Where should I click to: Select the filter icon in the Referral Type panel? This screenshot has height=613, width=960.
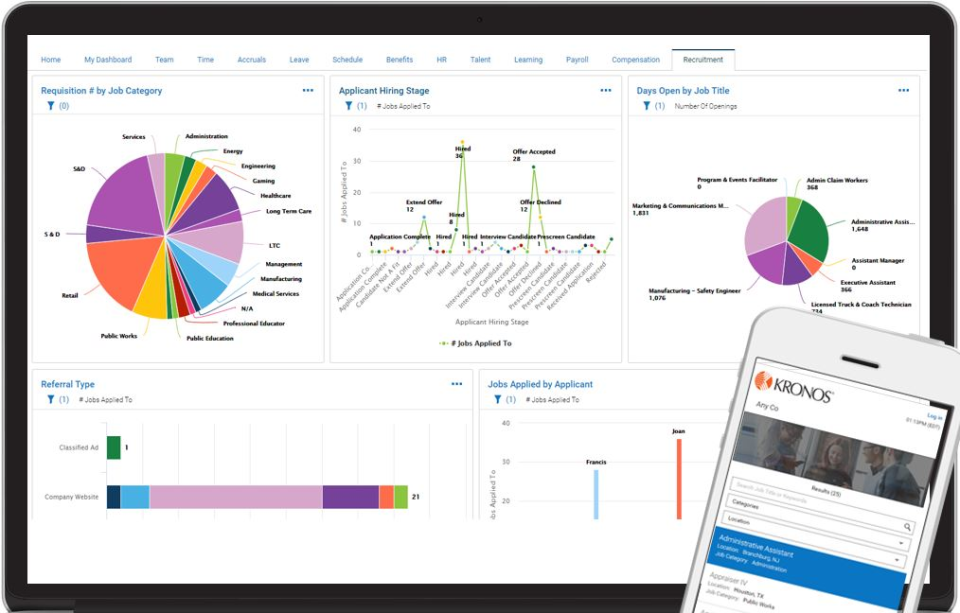[x=49, y=401]
